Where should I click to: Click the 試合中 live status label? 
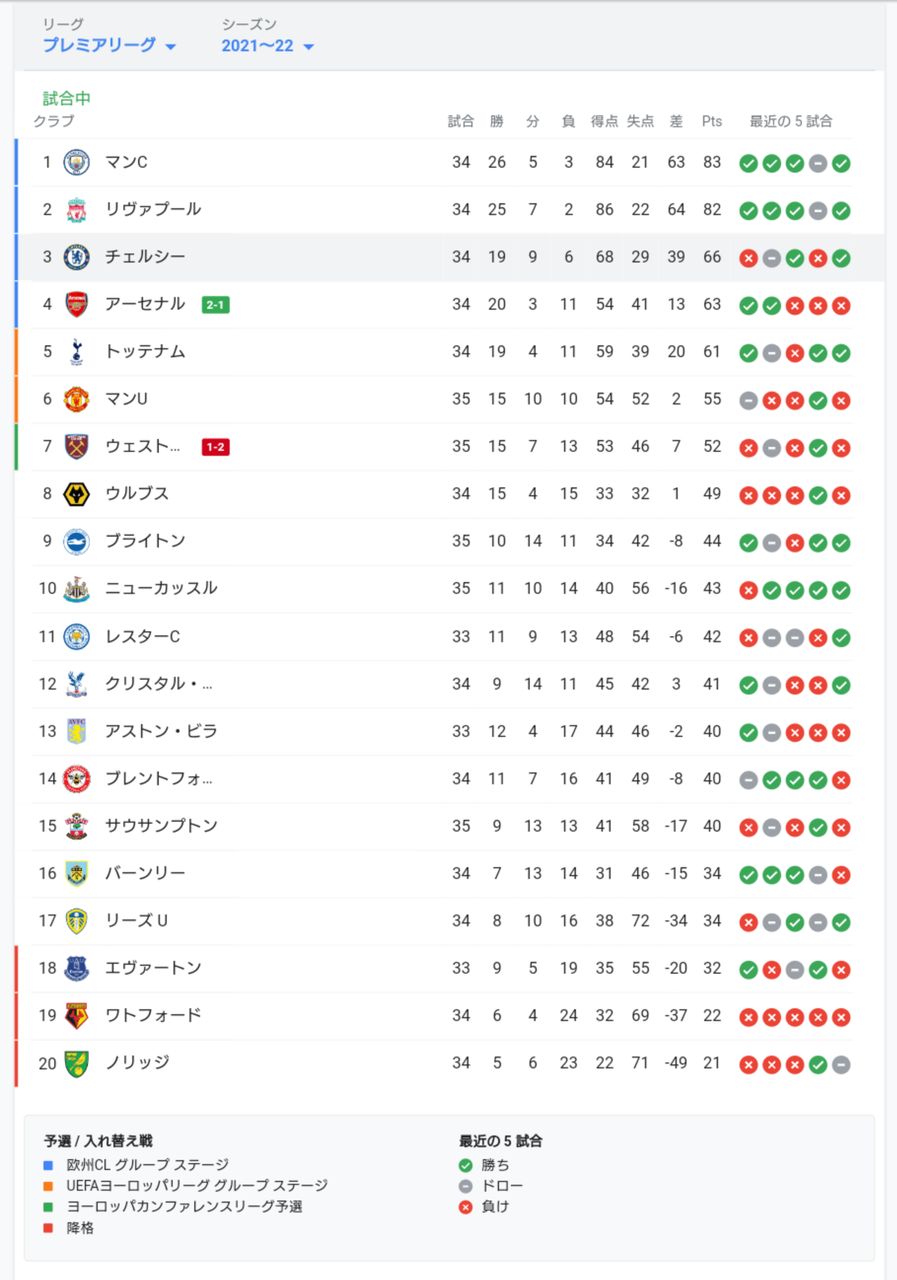pyautogui.click(x=67, y=99)
